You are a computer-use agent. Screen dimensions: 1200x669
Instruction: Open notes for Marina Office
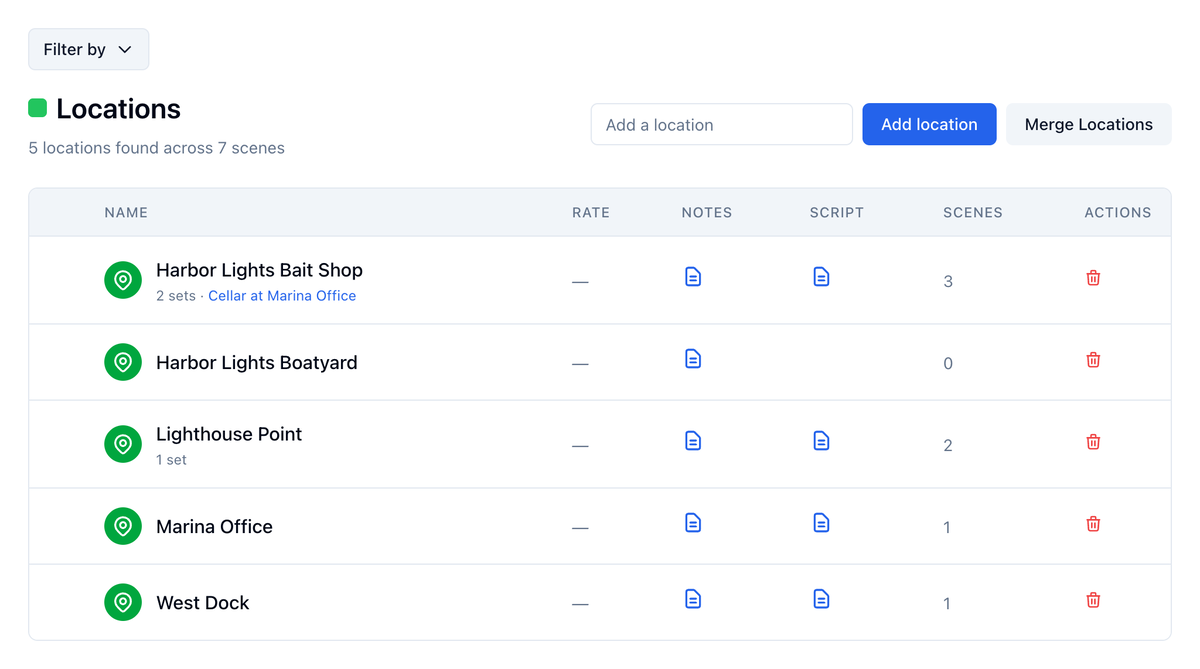[693, 523]
